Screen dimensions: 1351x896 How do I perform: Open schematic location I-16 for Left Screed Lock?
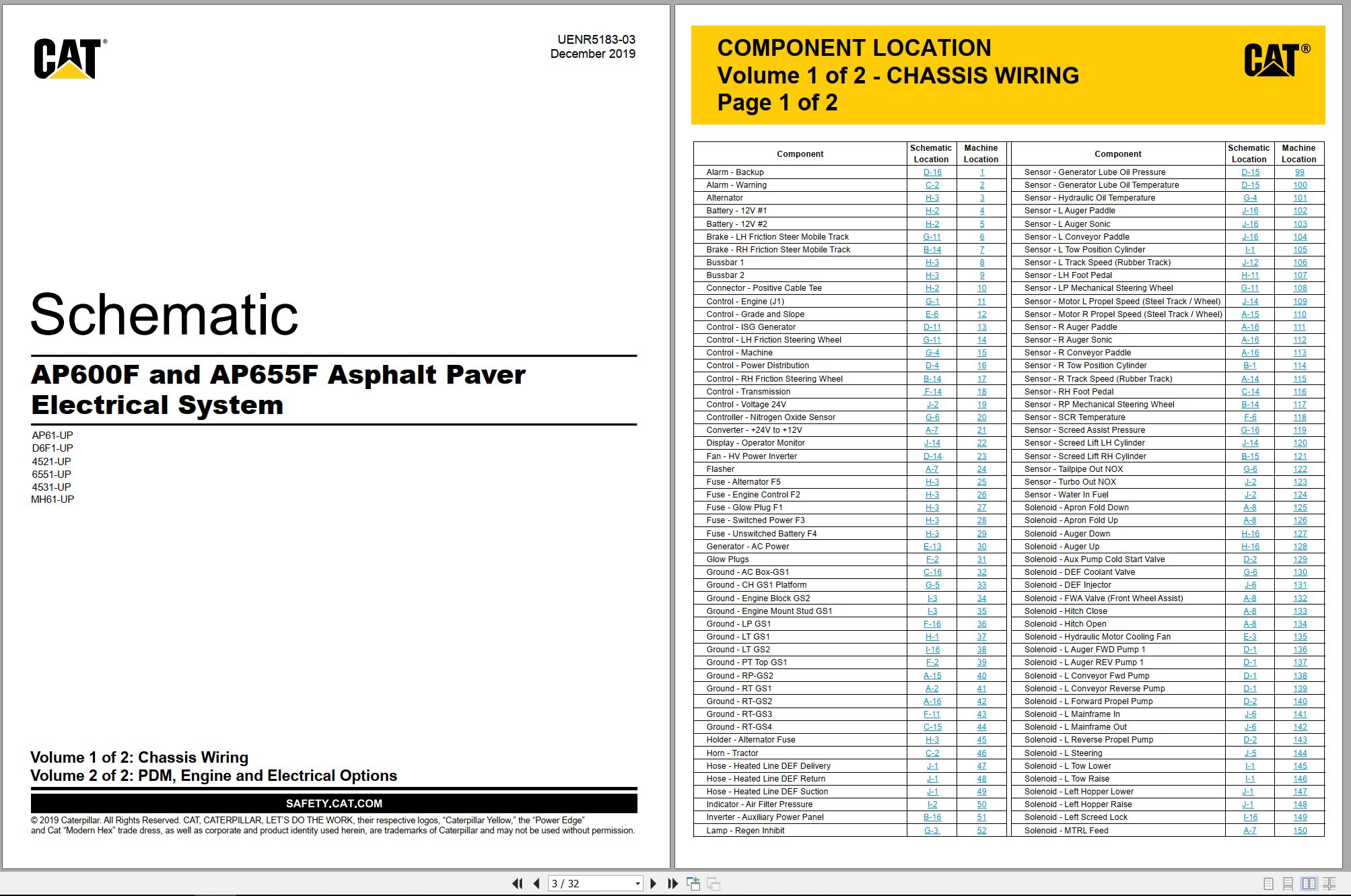[1250, 817]
